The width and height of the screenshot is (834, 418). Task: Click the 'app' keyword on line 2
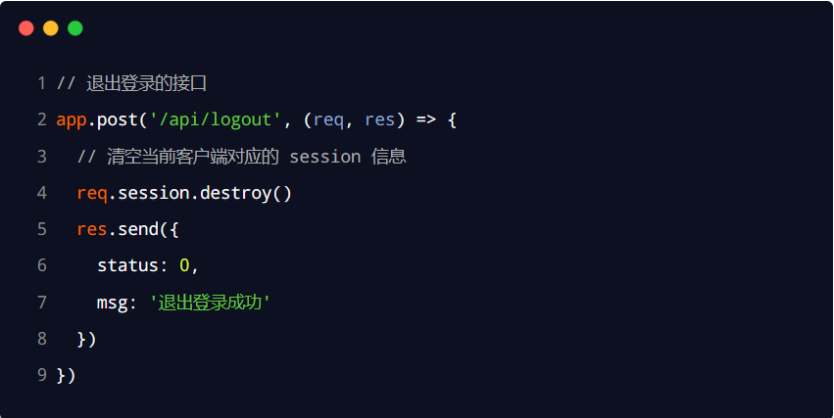click(71, 121)
